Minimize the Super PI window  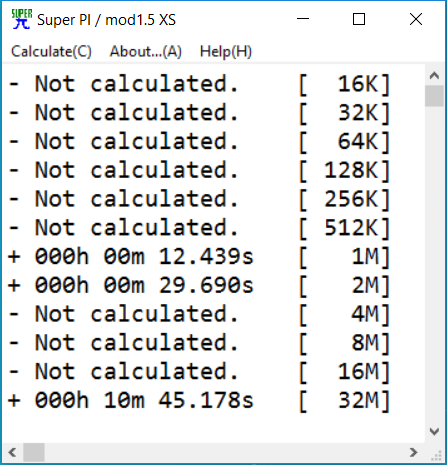(303, 19)
